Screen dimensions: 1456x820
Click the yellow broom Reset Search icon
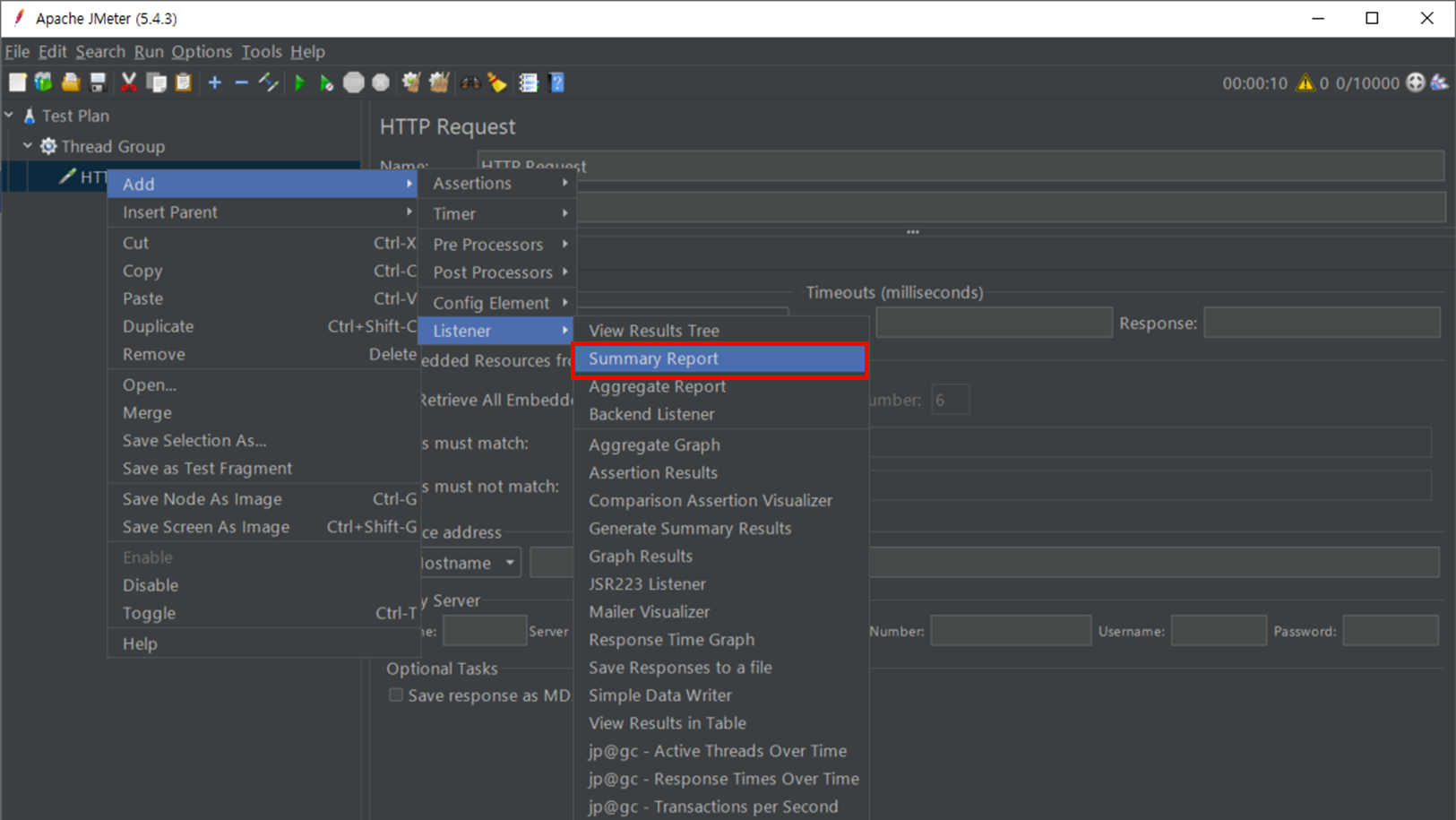[x=497, y=82]
